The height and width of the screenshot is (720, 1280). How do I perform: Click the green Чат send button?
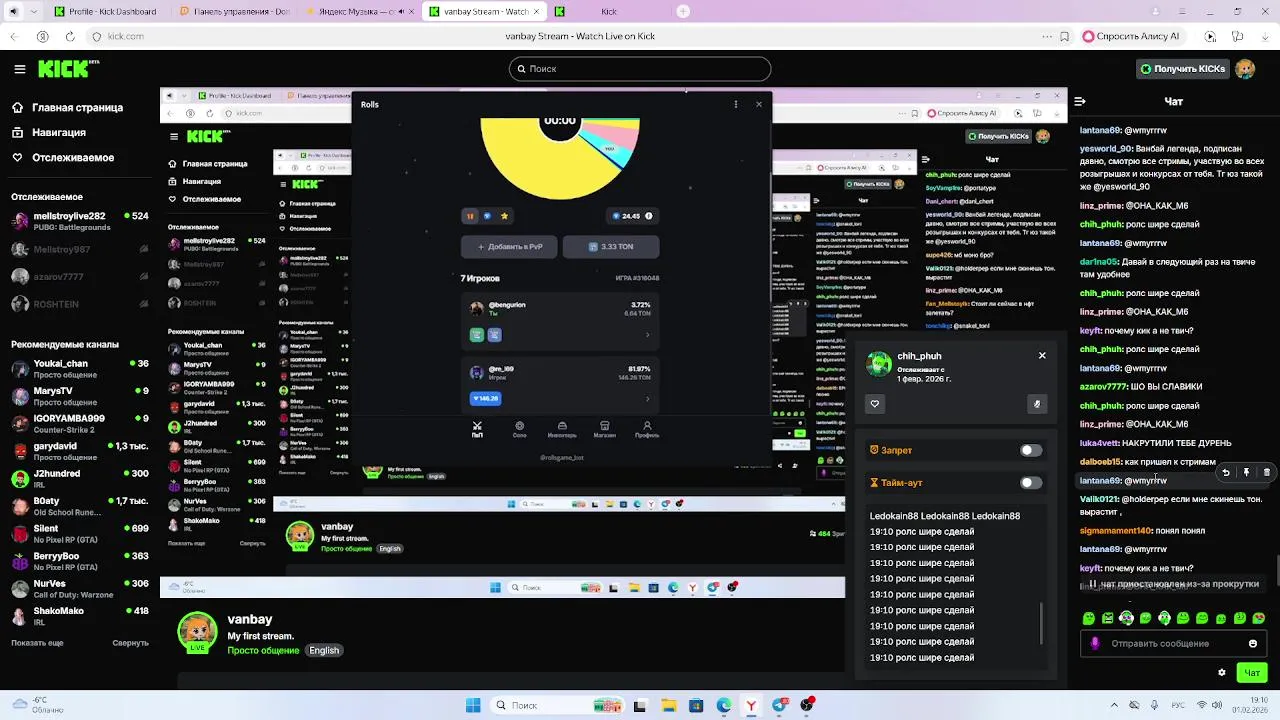tap(1252, 673)
